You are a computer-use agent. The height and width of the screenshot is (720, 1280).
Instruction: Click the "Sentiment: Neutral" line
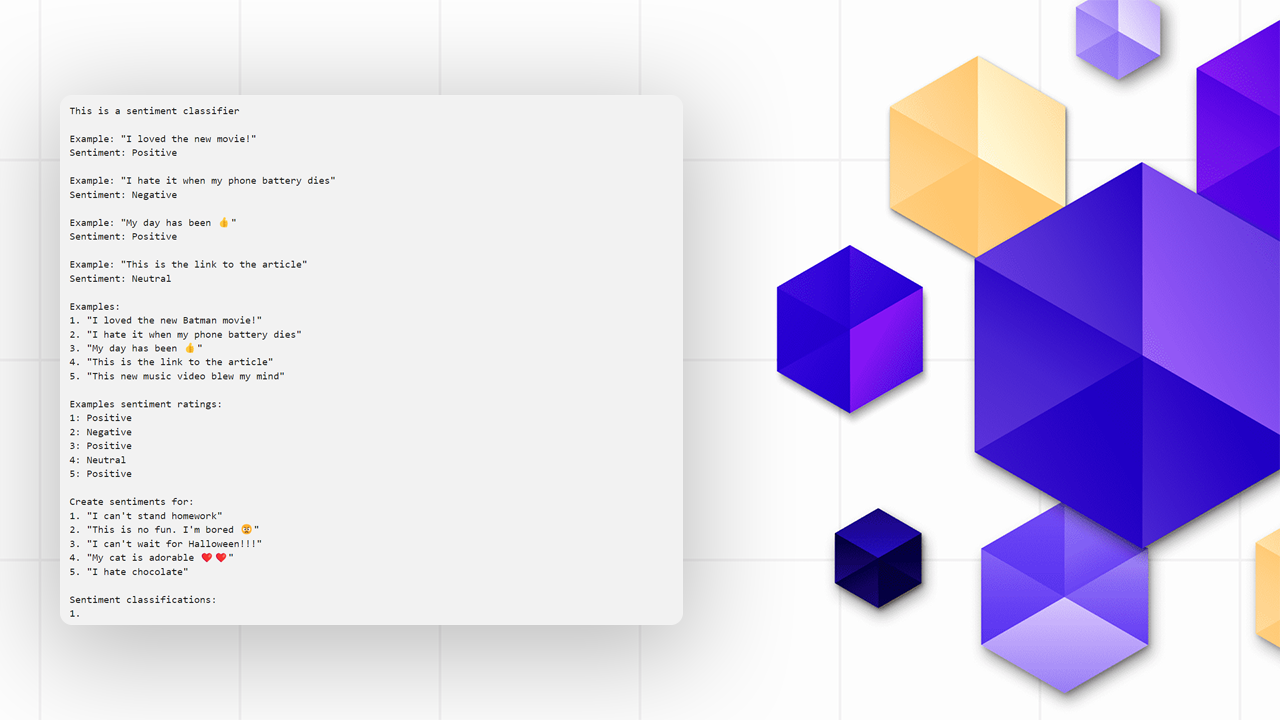120,279
